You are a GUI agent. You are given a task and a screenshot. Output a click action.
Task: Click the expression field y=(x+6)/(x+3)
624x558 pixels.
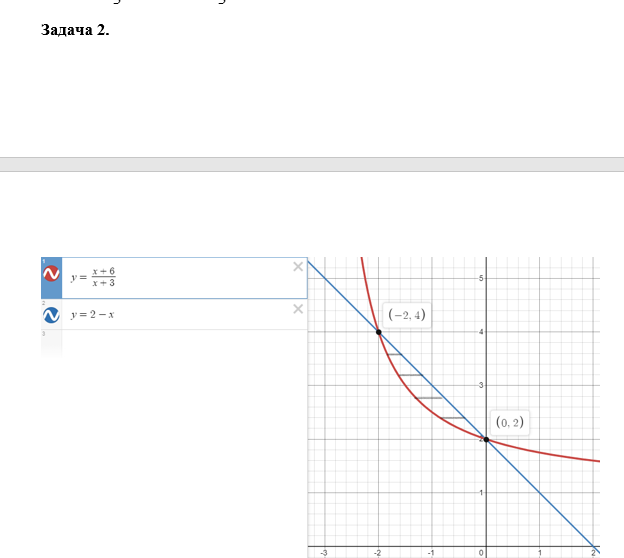pyautogui.click(x=185, y=278)
